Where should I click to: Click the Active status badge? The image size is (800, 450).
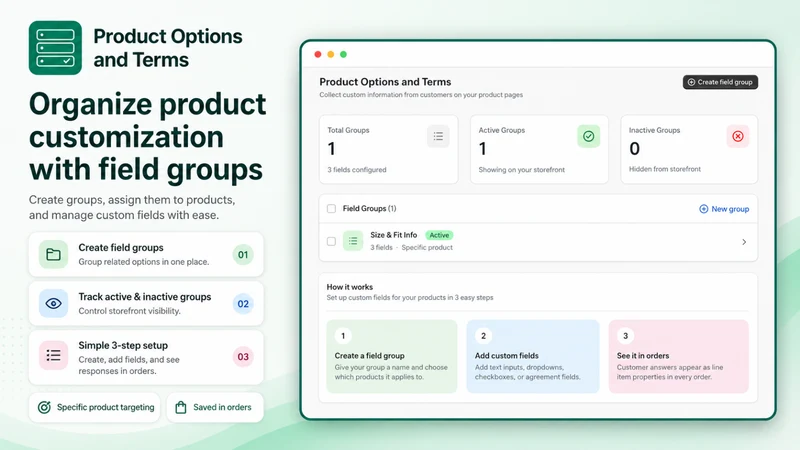439,235
